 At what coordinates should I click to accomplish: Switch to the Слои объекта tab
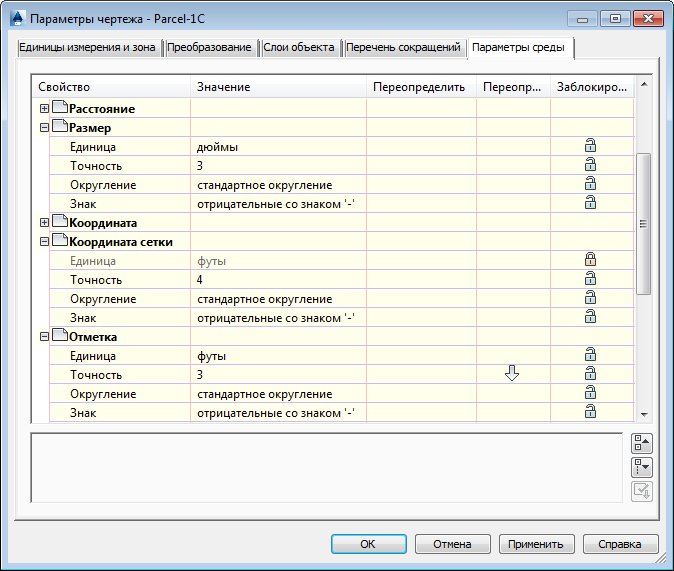pyautogui.click(x=299, y=48)
